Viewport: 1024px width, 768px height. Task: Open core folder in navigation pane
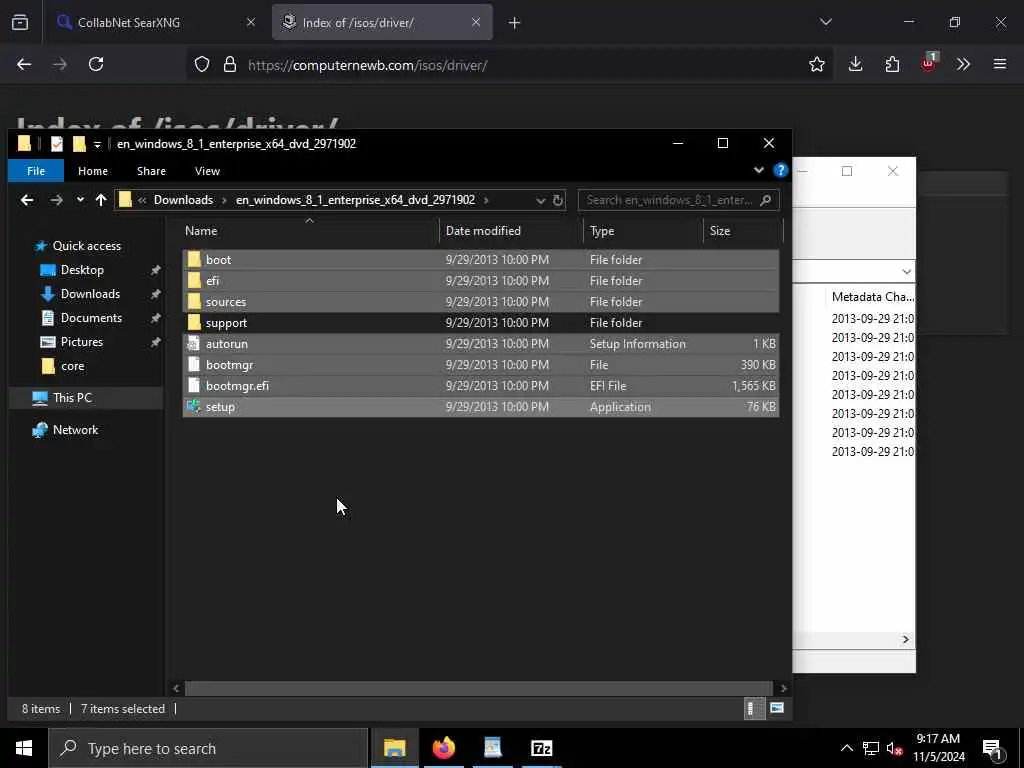pos(72,366)
